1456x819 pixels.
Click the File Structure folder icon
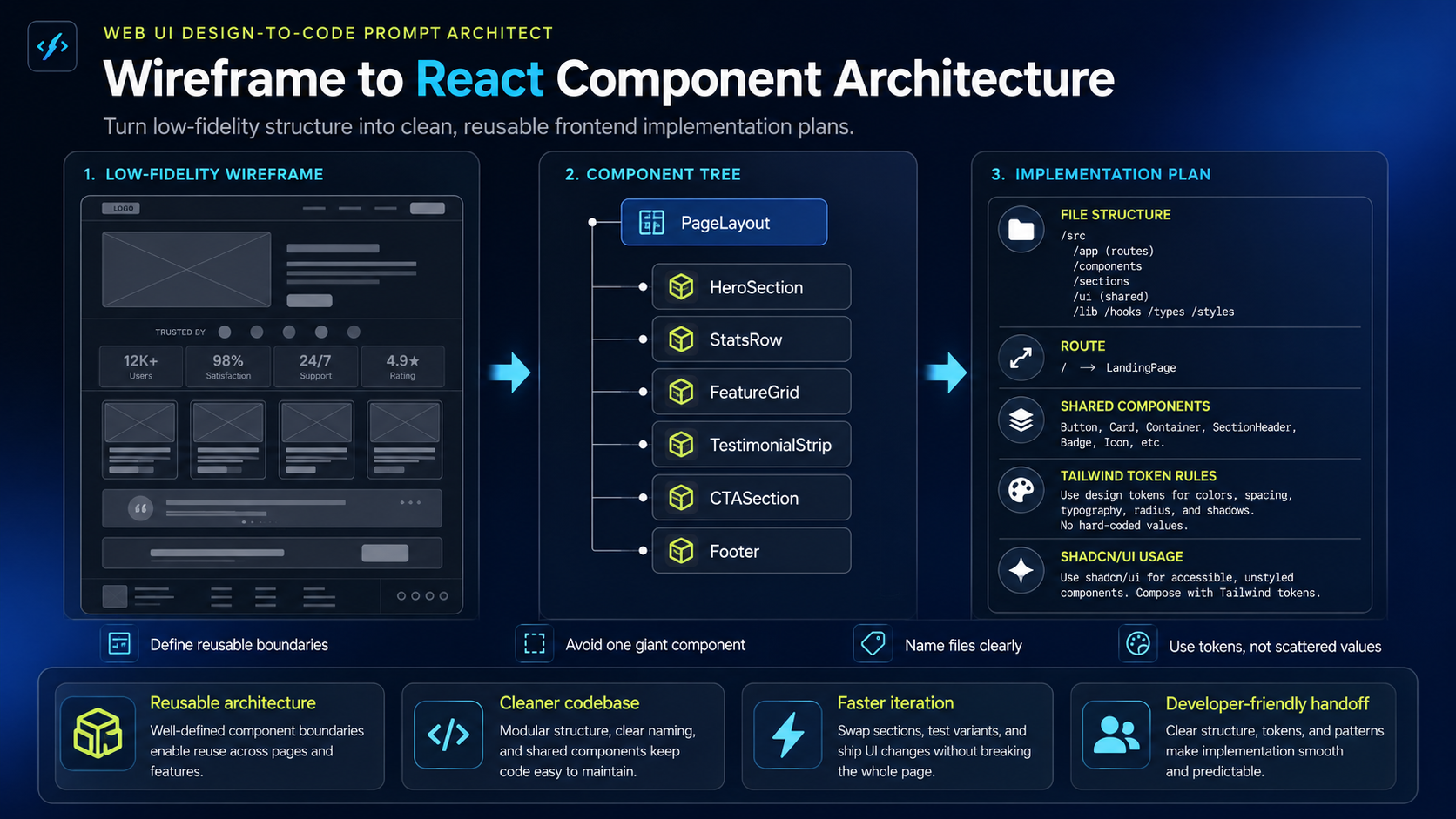[1021, 230]
